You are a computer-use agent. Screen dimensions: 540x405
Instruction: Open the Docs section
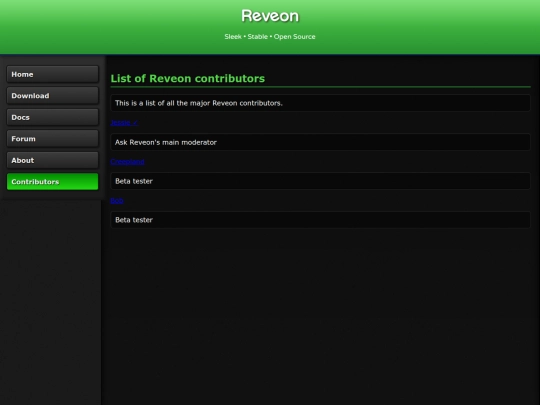pyautogui.click(x=52, y=117)
